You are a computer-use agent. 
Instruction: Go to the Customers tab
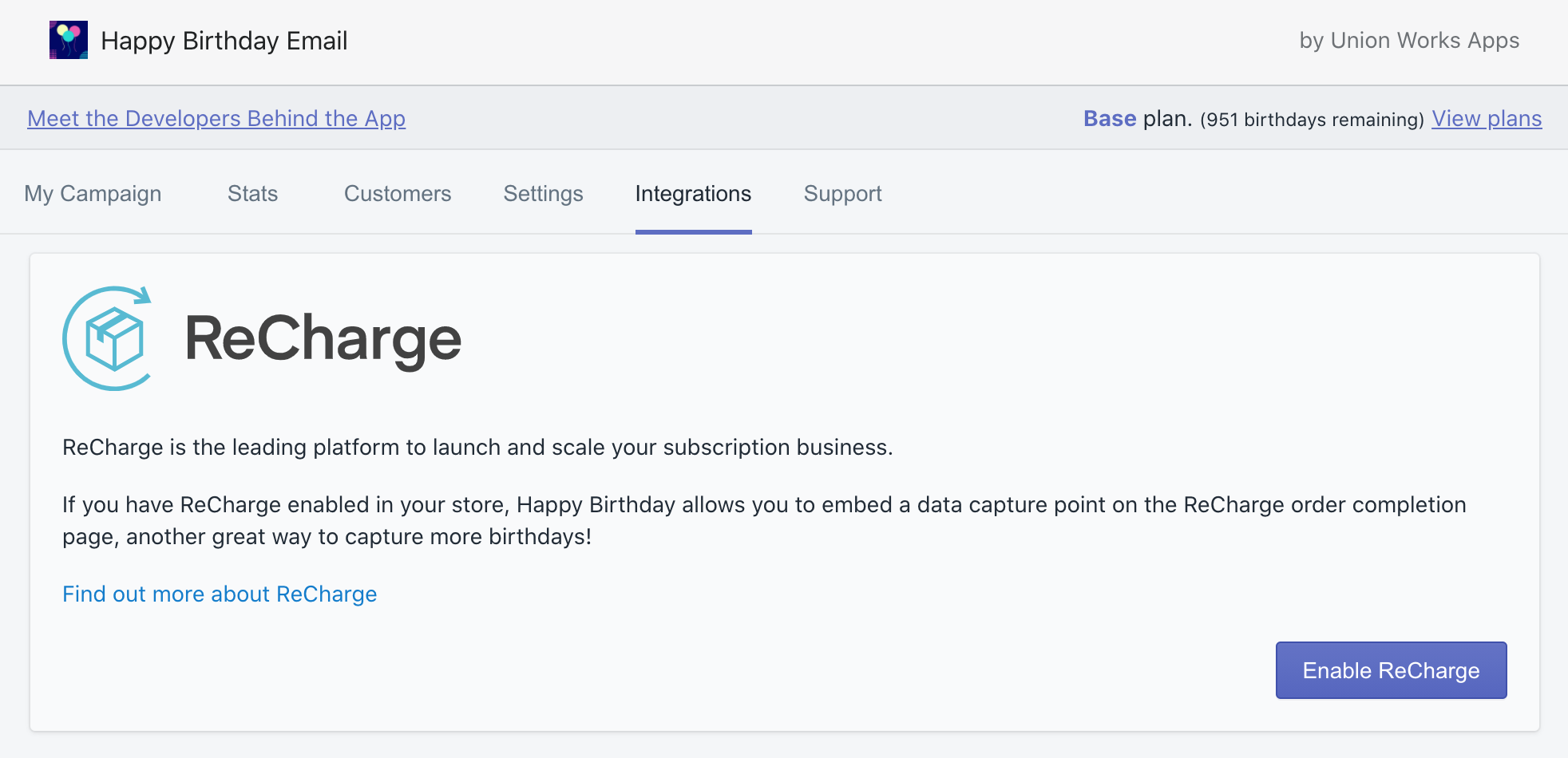click(x=398, y=194)
